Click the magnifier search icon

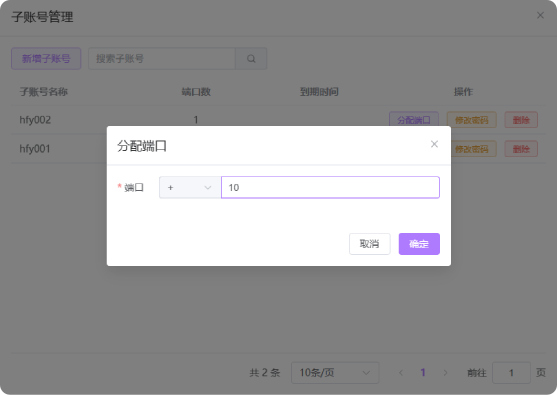click(x=251, y=59)
